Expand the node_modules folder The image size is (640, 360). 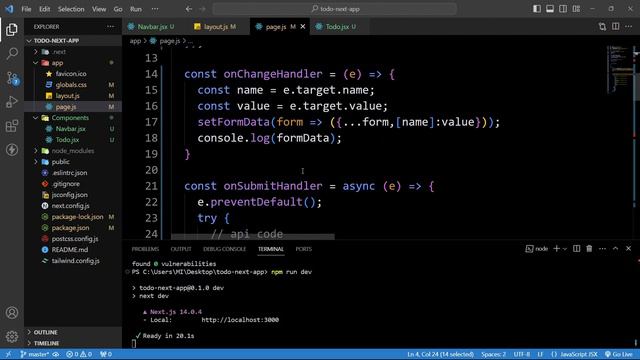73,151
